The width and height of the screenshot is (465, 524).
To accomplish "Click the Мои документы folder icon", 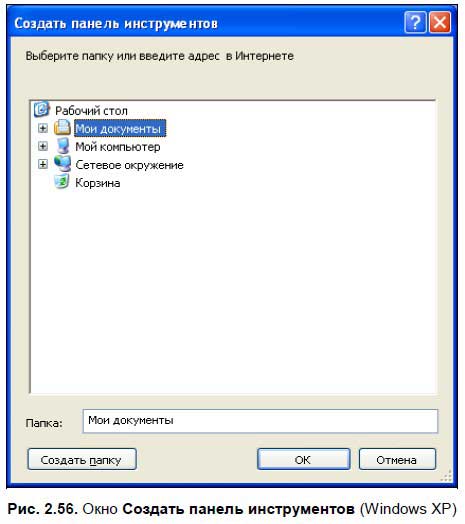I will (62, 128).
